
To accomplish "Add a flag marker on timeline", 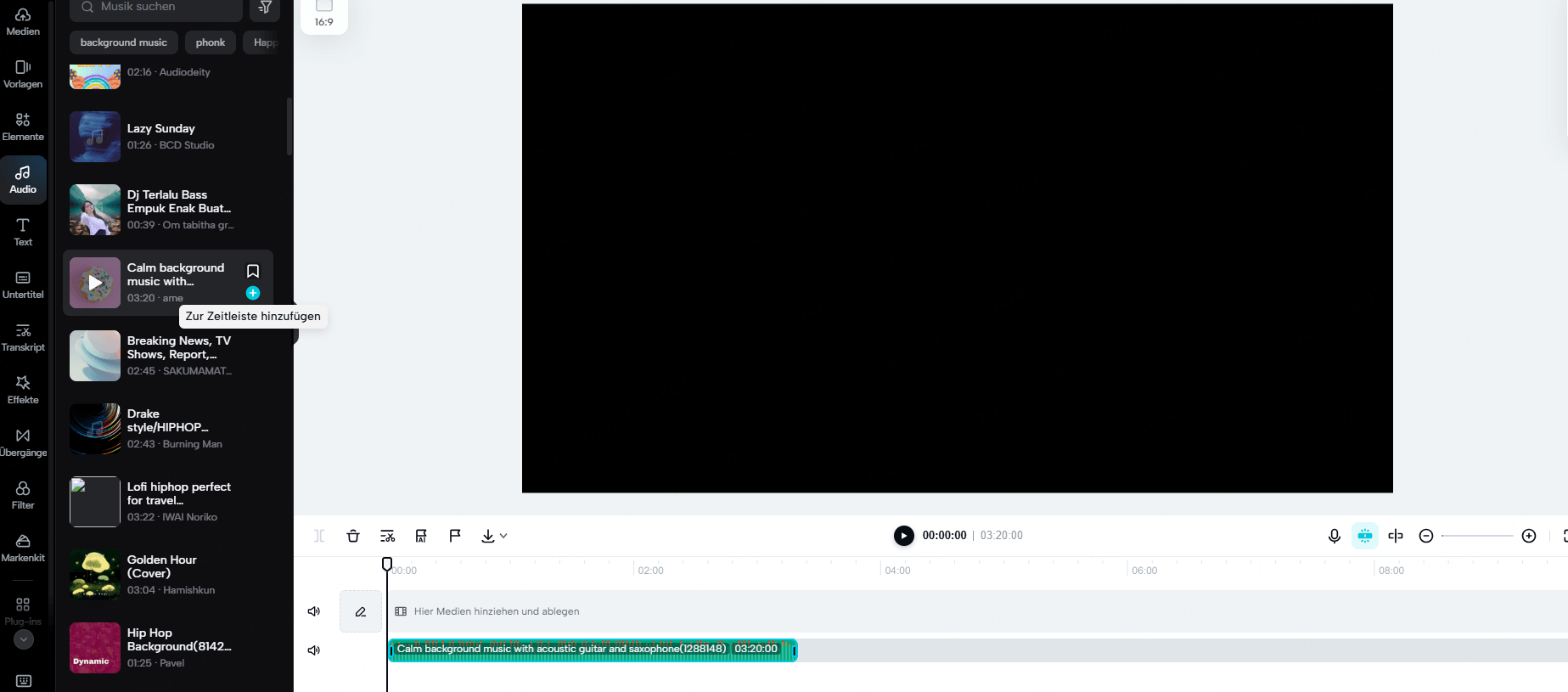I will [455, 536].
